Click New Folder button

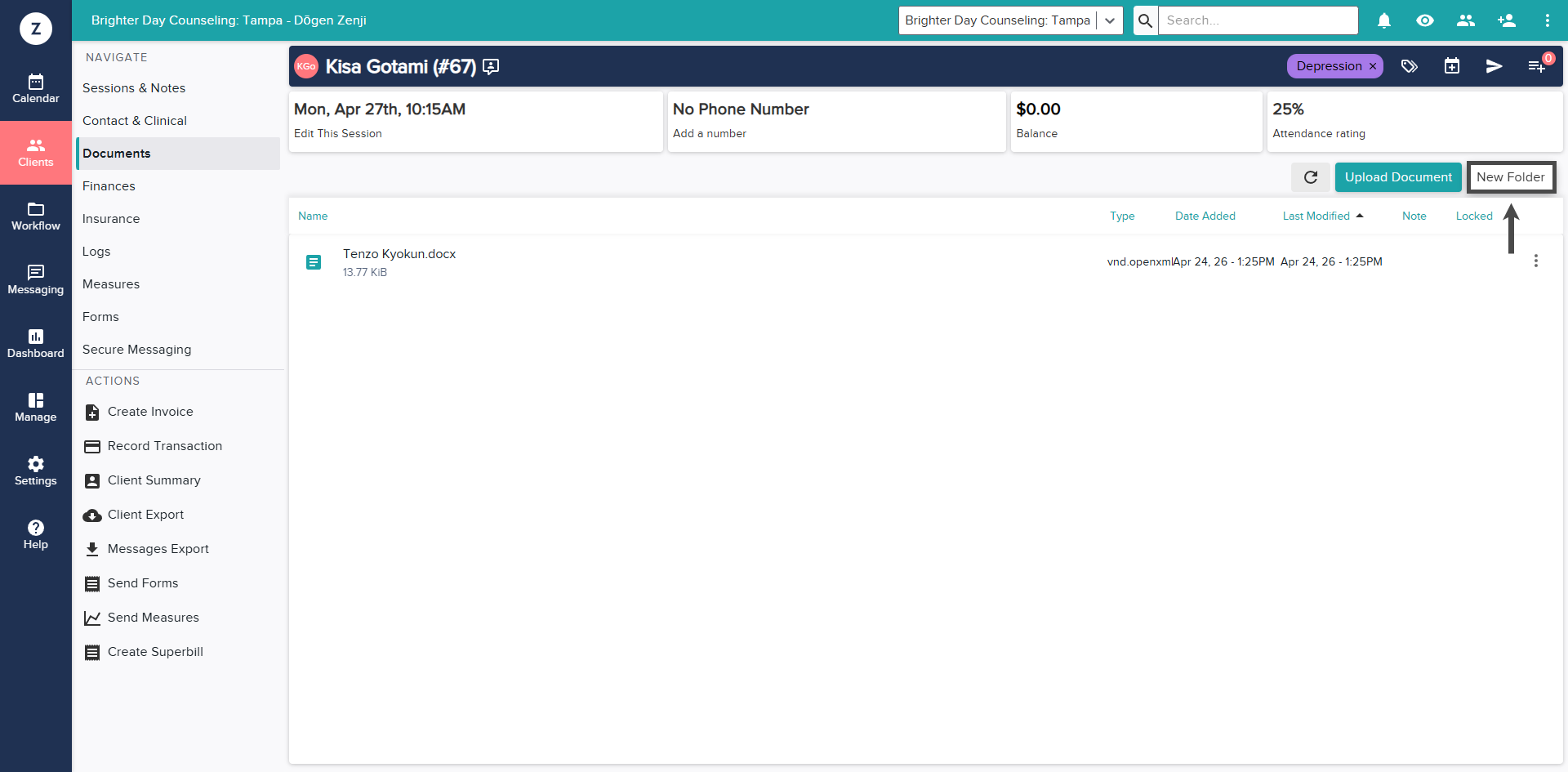pyautogui.click(x=1511, y=177)
